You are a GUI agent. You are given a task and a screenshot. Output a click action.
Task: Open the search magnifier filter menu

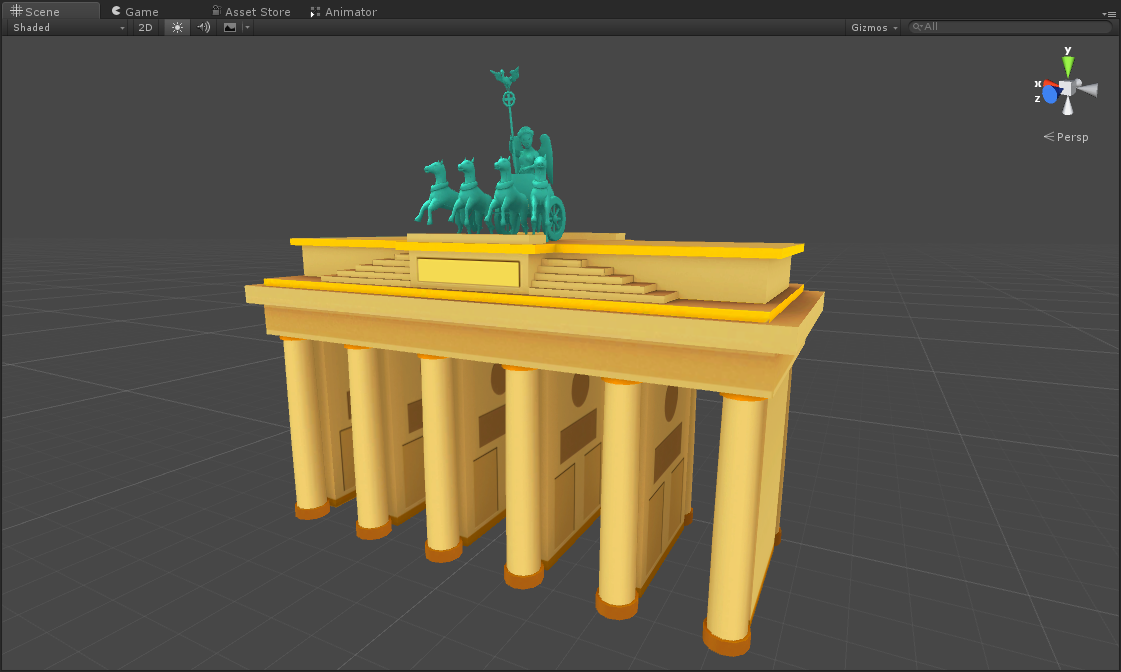[917, 27]
